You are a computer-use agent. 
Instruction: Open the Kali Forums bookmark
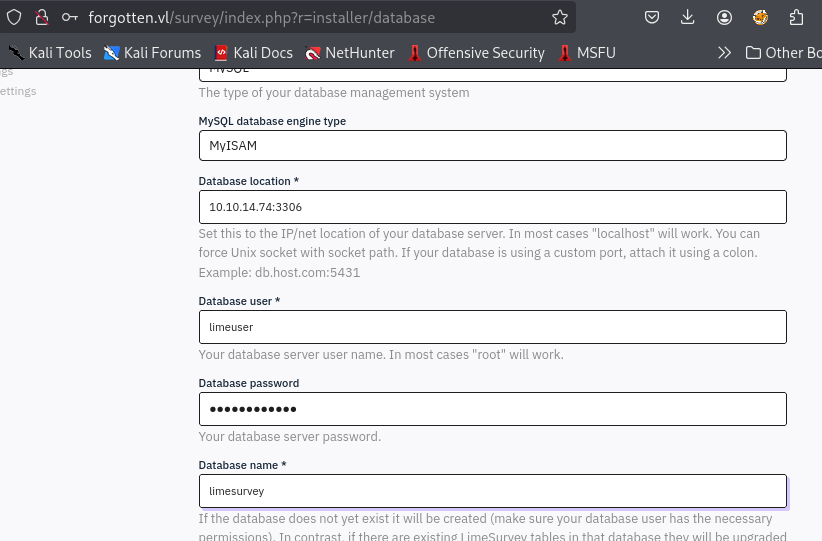(152, 53)
